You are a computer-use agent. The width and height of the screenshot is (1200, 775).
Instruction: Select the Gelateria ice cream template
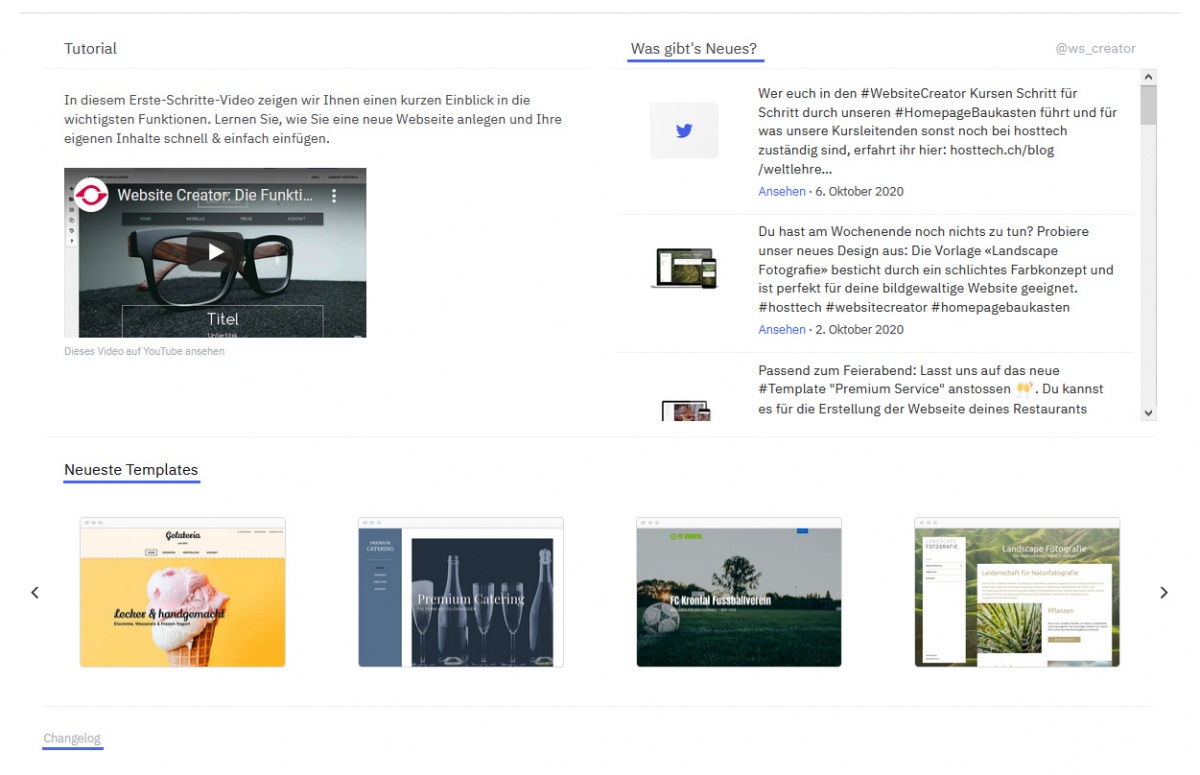tap(183, 592)
